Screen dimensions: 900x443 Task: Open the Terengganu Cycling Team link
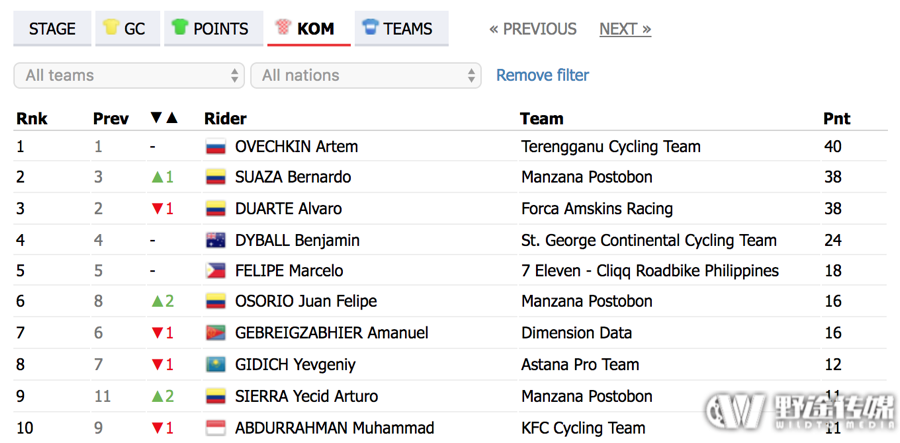click(x=611, y=147)
